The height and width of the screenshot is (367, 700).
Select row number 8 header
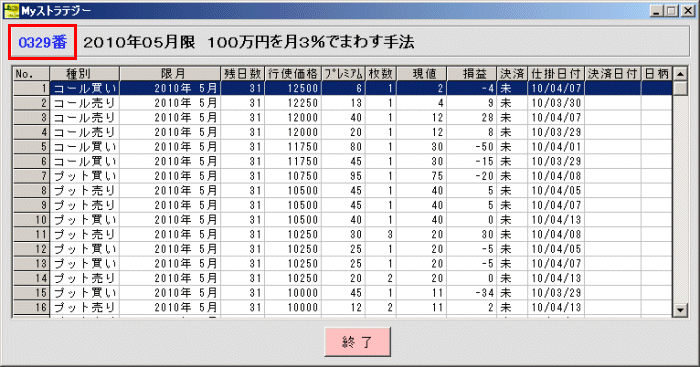[31, 191]
